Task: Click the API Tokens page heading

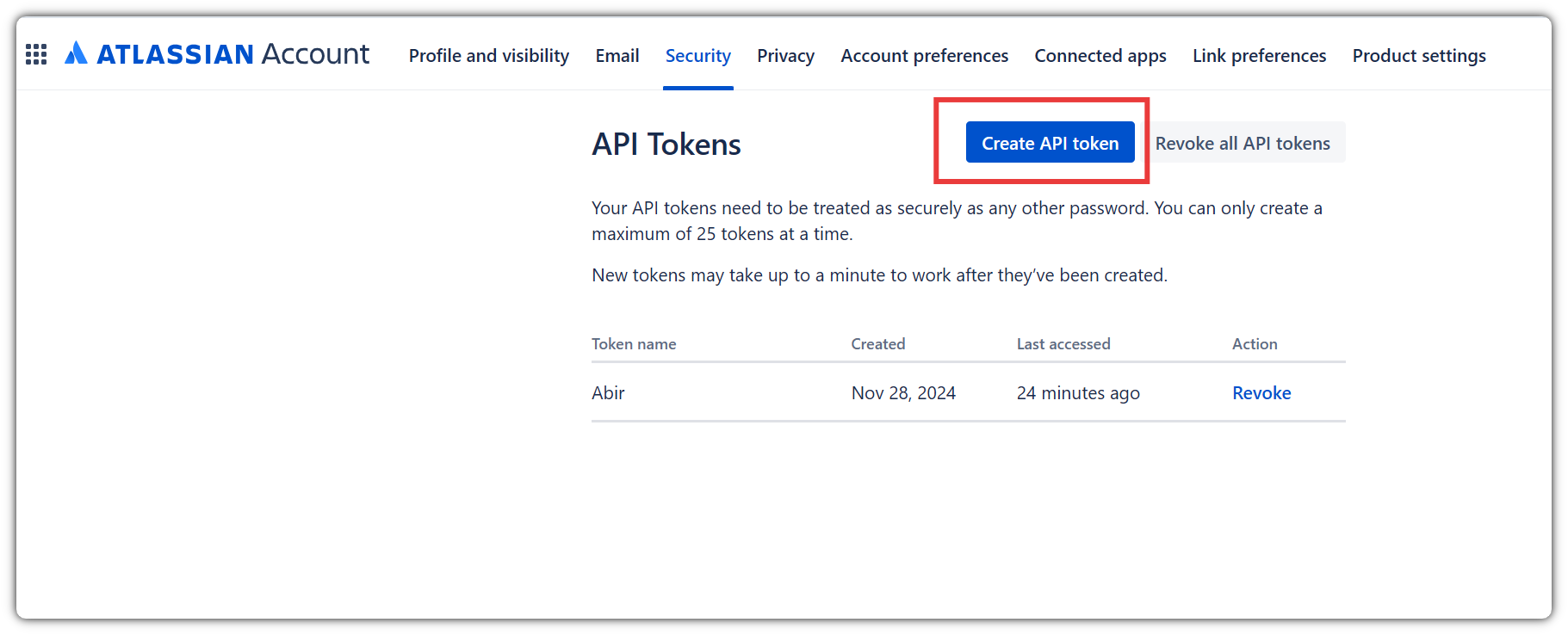Action: point(666,145)
